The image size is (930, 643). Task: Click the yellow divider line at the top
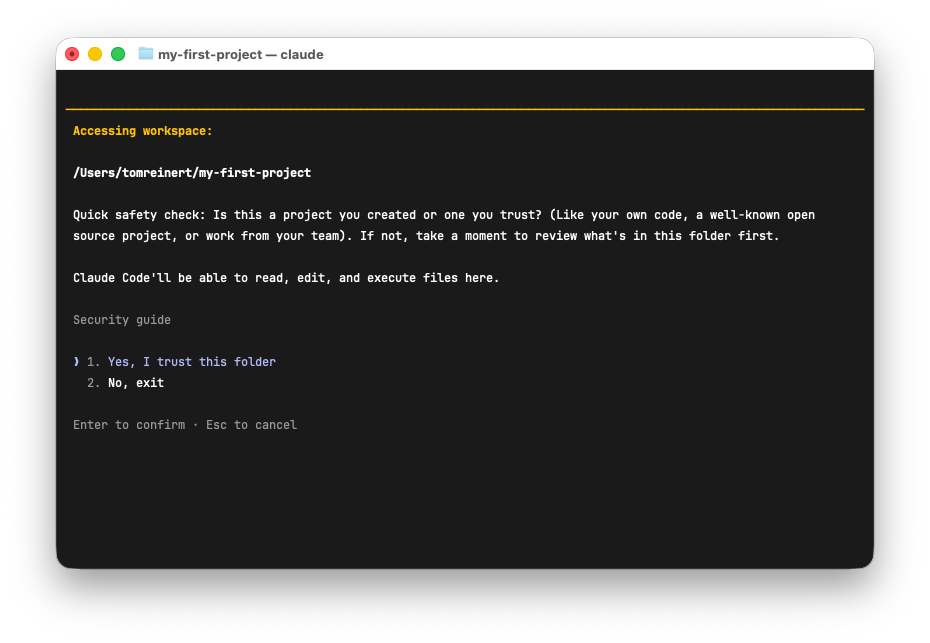pyautogui.click(x=465, y=109)
